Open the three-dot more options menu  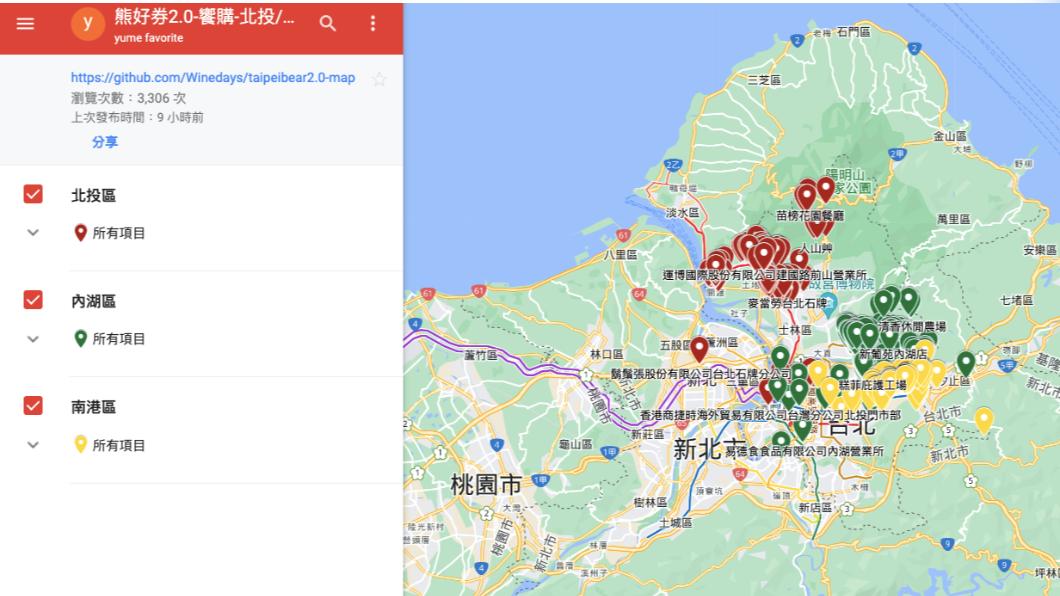(x=372, y=24)
